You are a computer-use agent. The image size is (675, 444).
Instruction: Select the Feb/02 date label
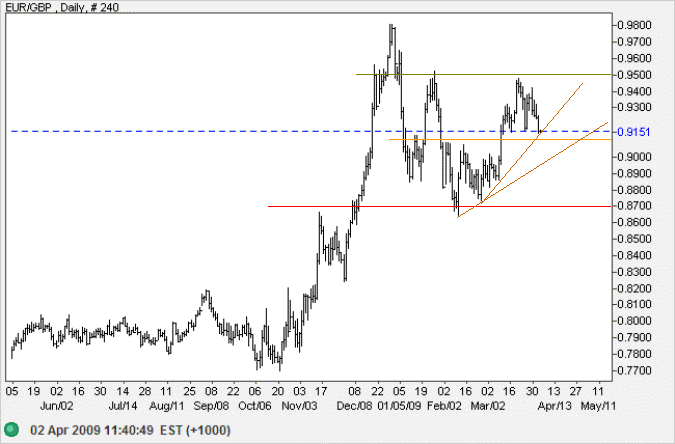(x=444, y=406)
